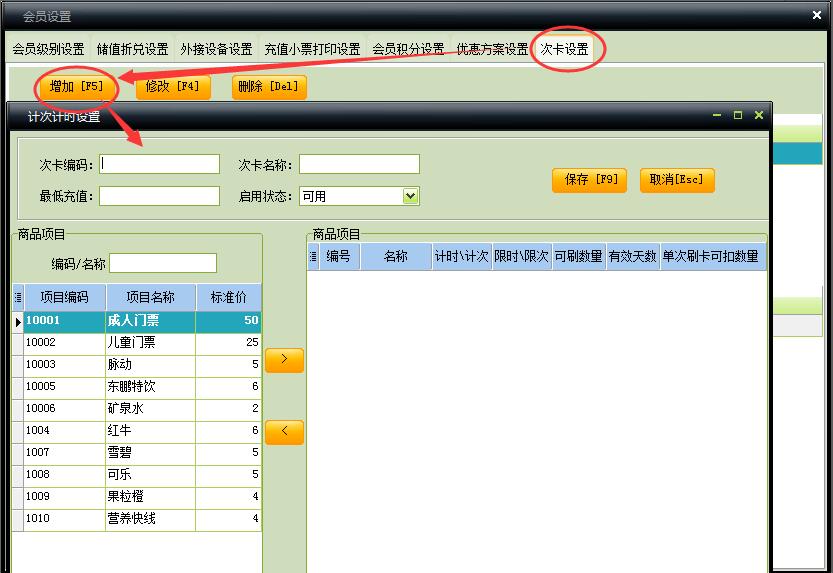833x573 pixels.
Task: Sort by 项目名称 column header
Action: point(151,297)
